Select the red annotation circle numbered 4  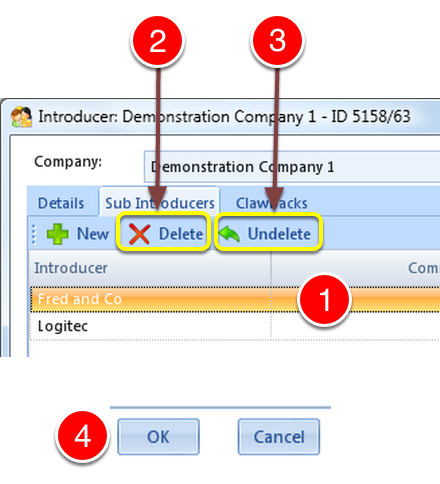coord(82,436)
